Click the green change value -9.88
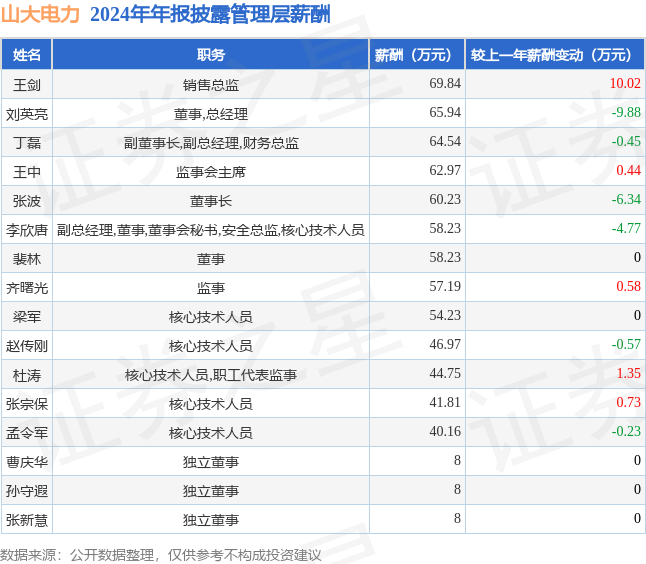This screenshot has width=646, height=564. pos(626,112)
